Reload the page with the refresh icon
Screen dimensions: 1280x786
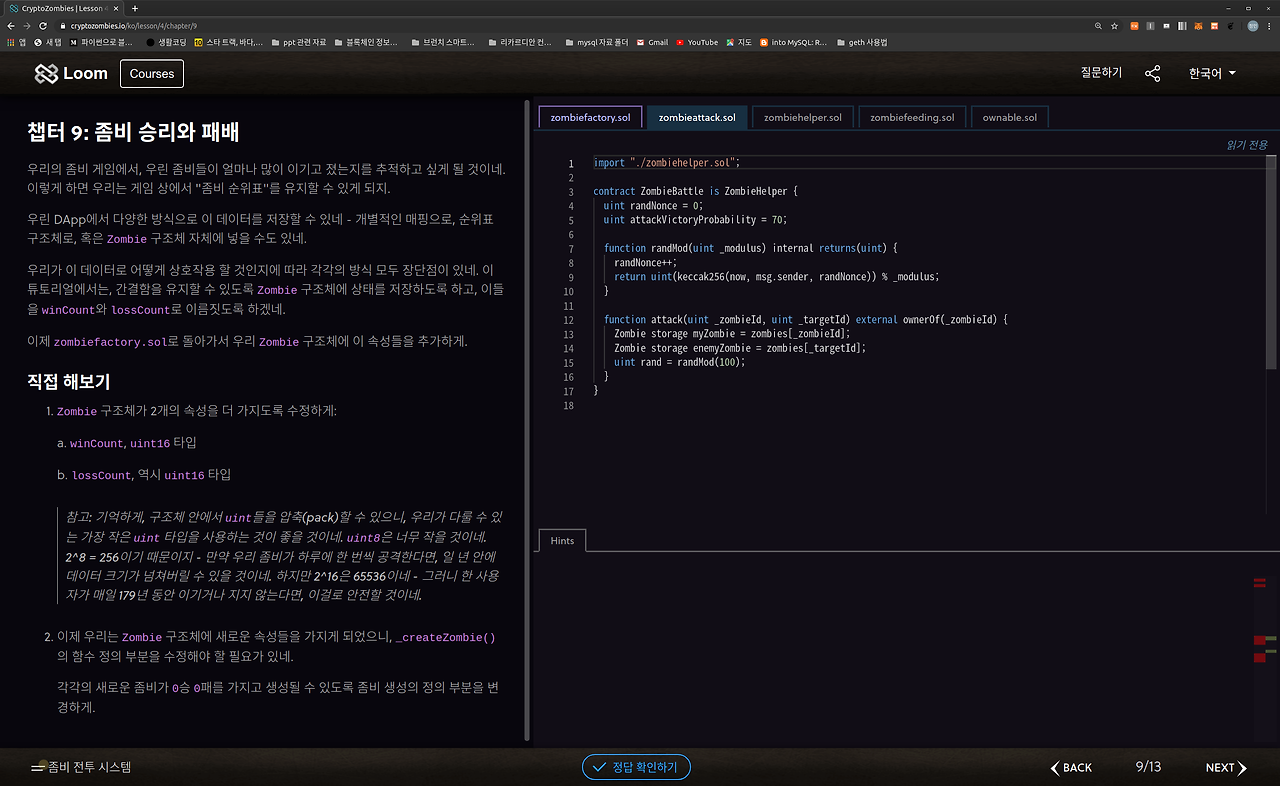[43, 25]
